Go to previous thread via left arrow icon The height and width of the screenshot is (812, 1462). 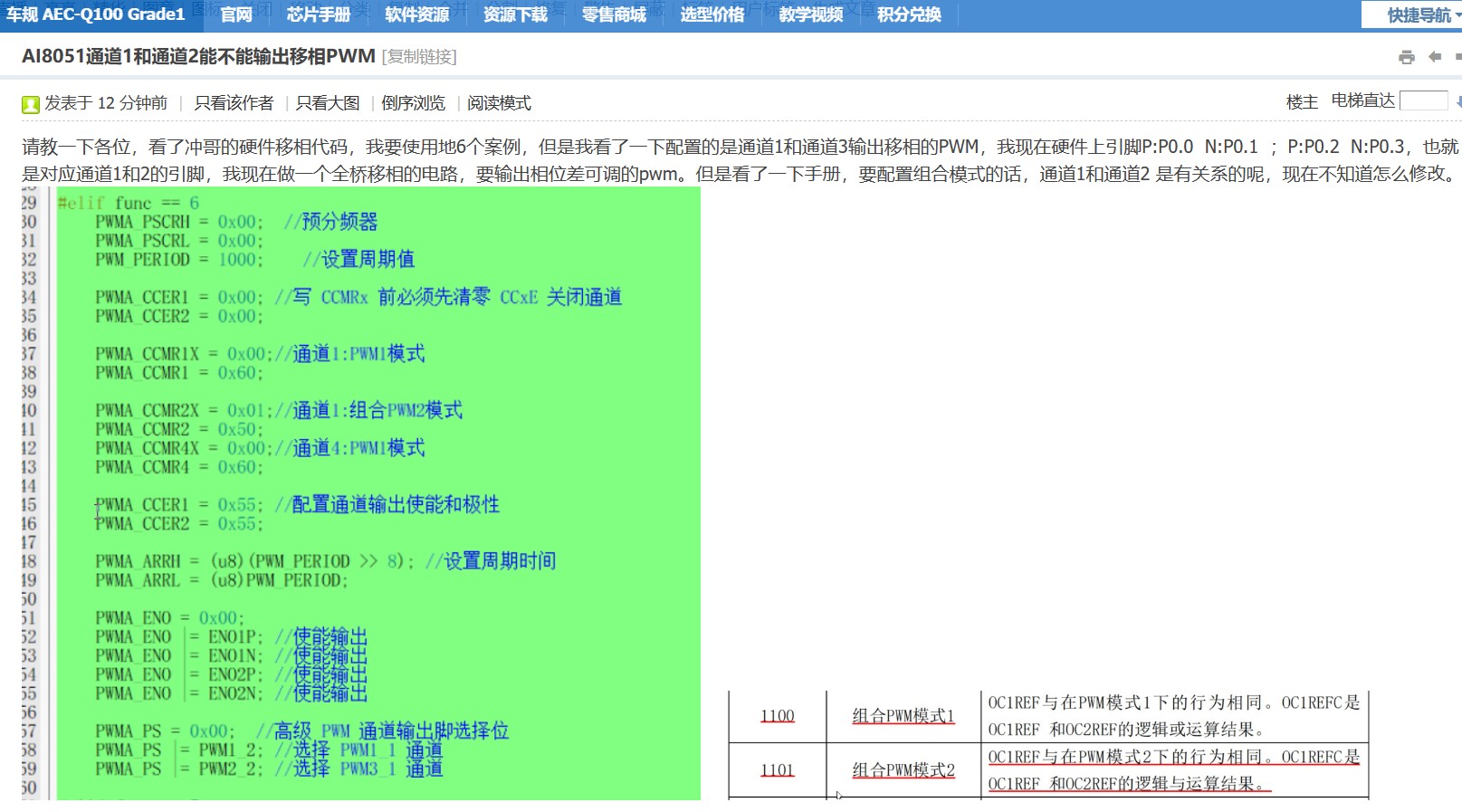tap(1435, 57)
